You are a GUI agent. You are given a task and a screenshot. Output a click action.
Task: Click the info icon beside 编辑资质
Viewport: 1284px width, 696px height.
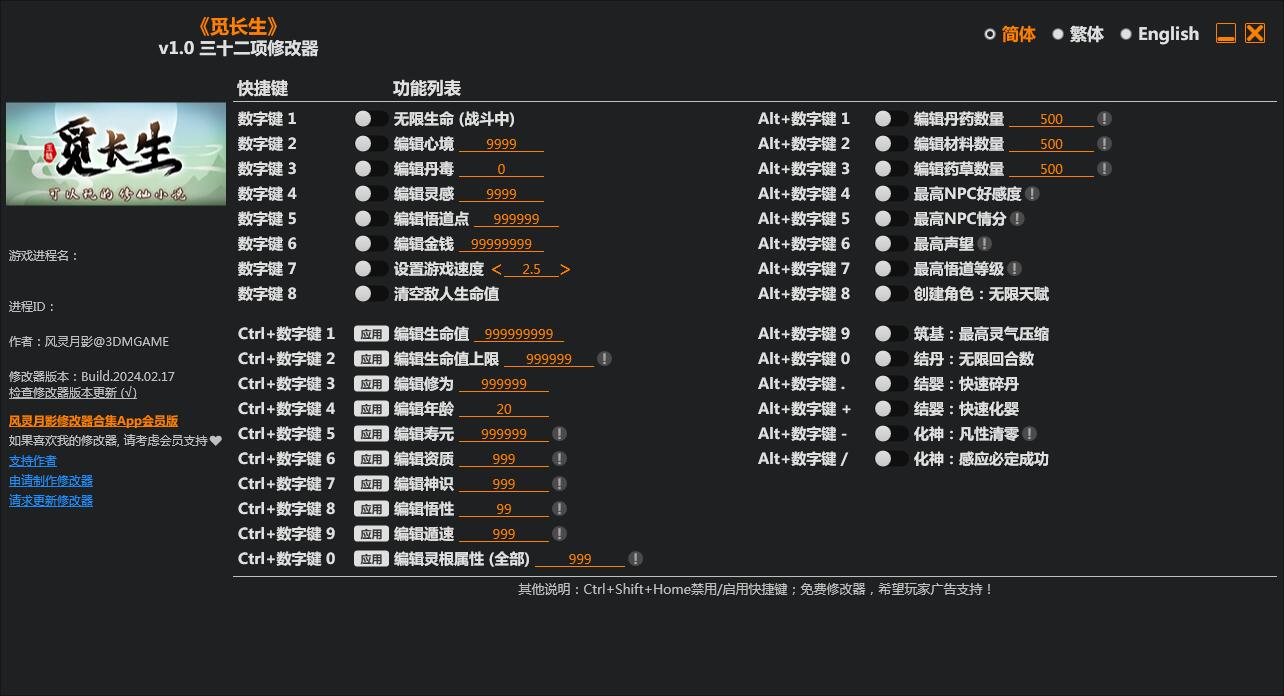coord(559,458)
